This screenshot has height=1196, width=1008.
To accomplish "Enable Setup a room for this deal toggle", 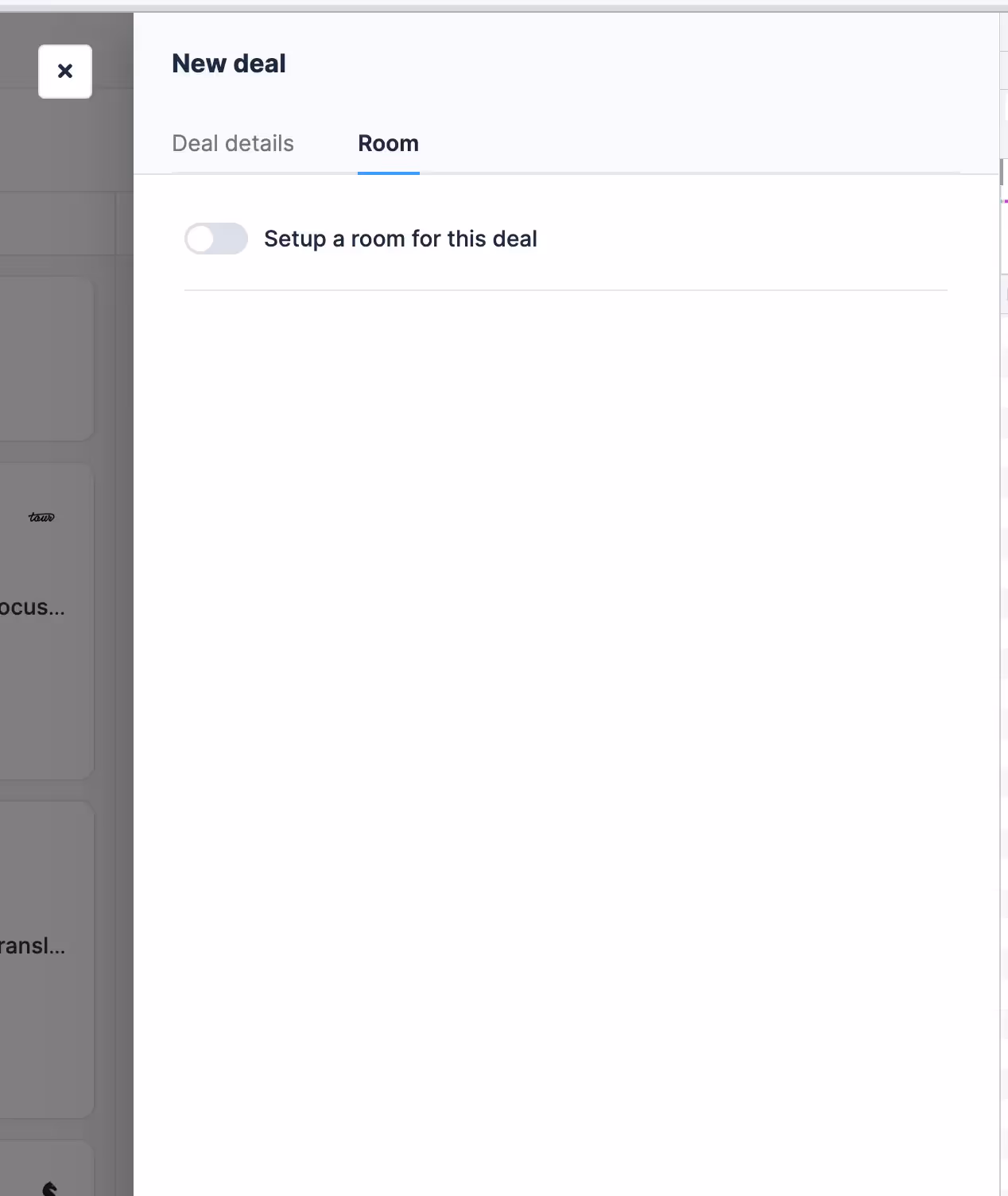I will click(x=216, y=239).
